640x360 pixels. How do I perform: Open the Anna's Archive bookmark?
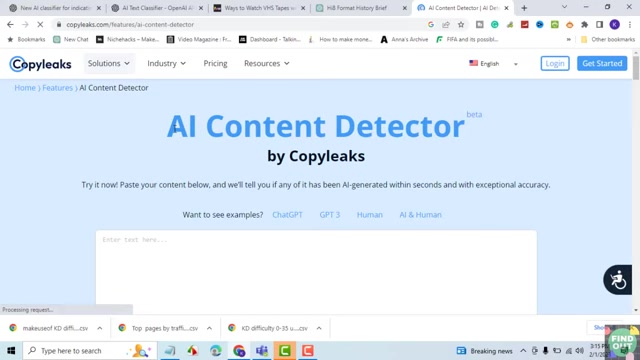[404, 40]
